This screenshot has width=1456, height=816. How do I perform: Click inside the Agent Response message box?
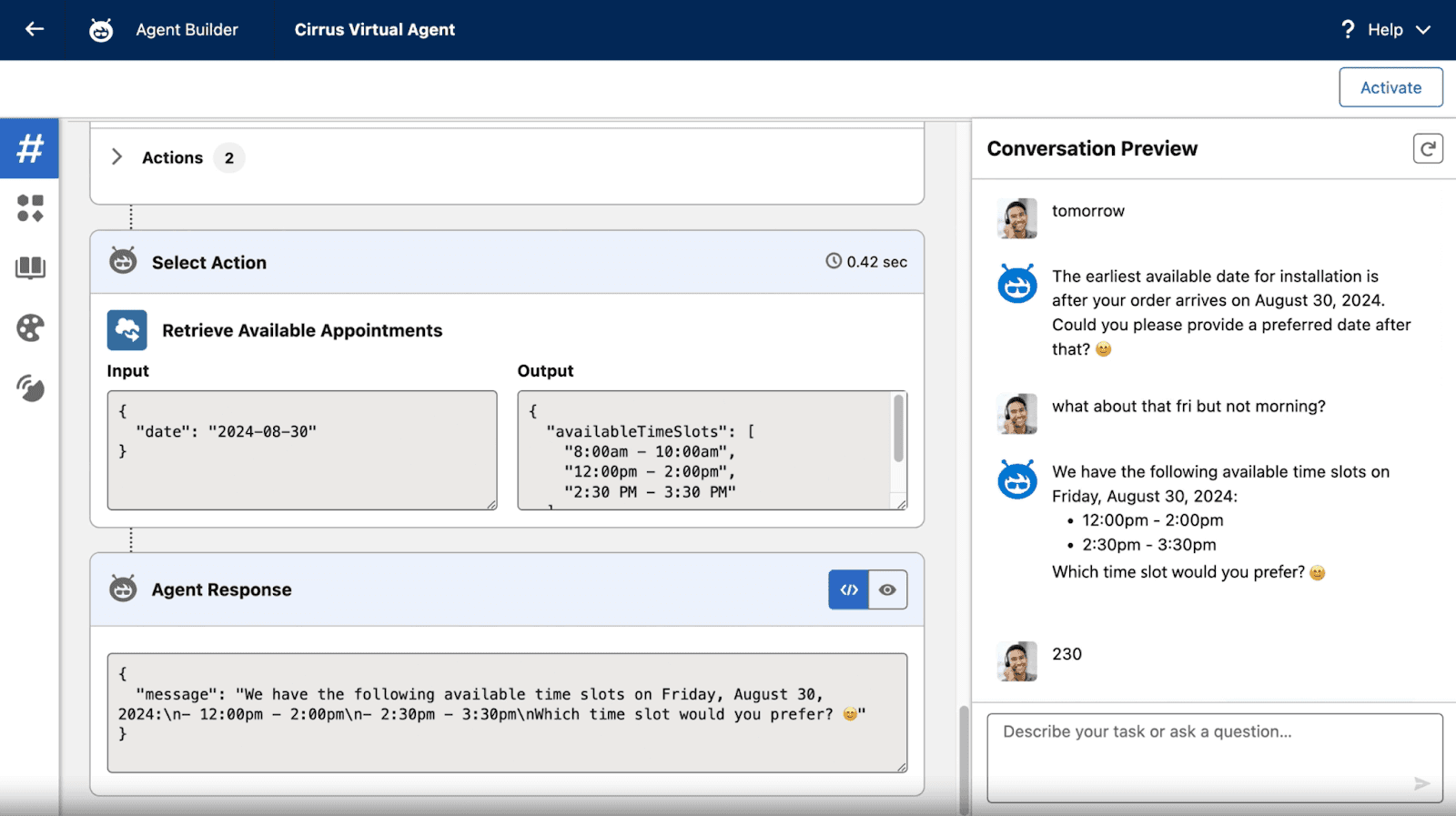tap(507, 712)
